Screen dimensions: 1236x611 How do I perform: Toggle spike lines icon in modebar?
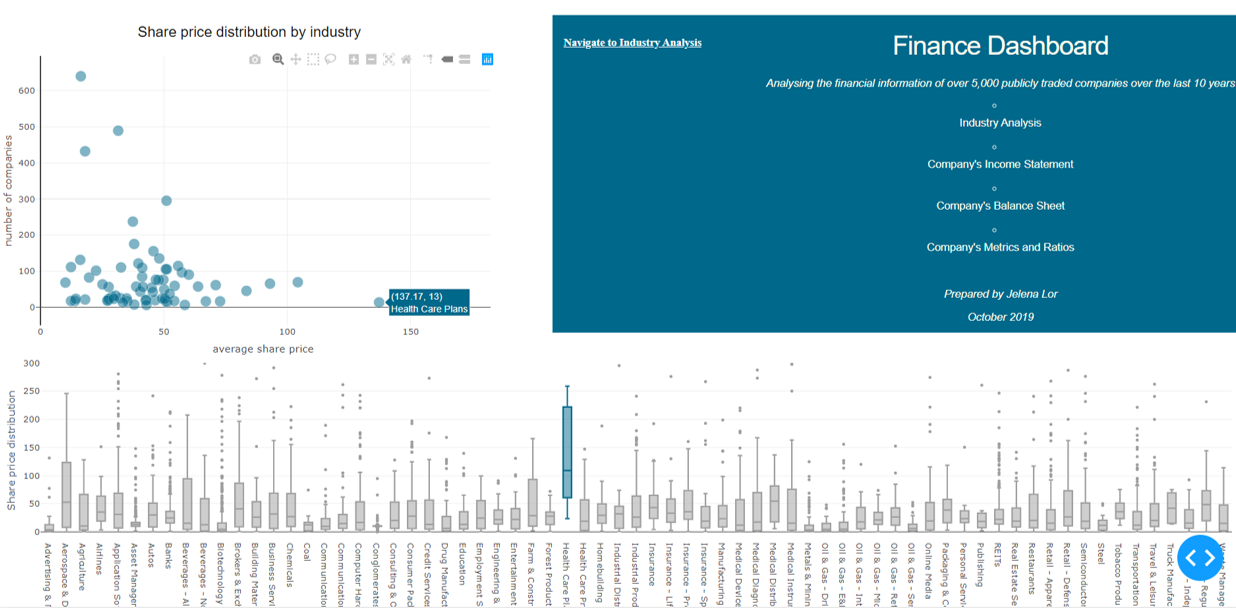(x=428, y=60)
